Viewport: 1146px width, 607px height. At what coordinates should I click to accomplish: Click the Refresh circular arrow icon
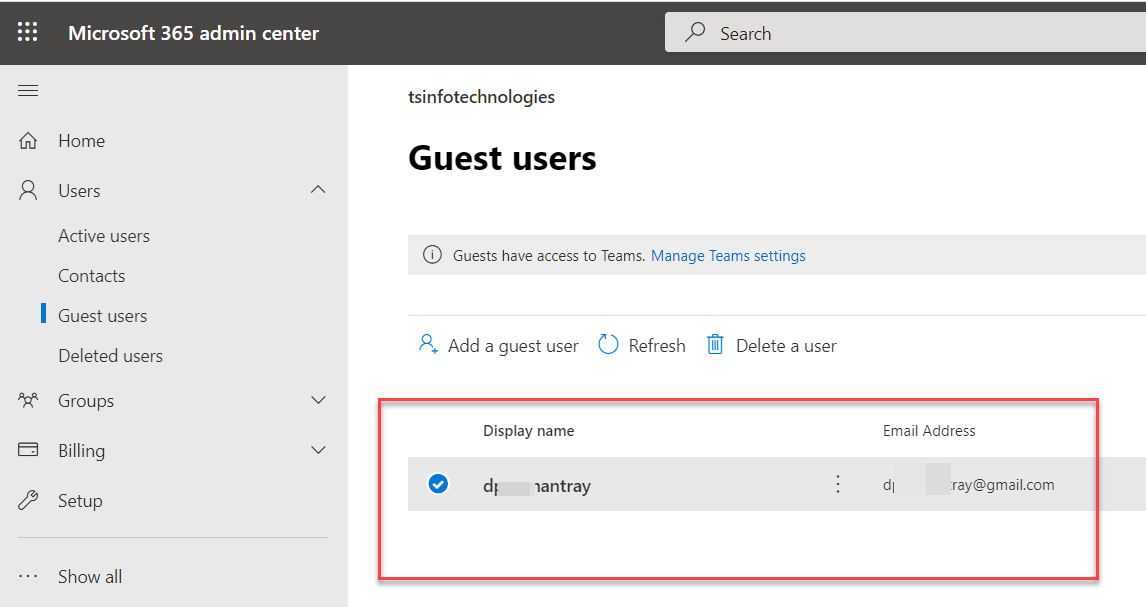click(x=608, y=345)
